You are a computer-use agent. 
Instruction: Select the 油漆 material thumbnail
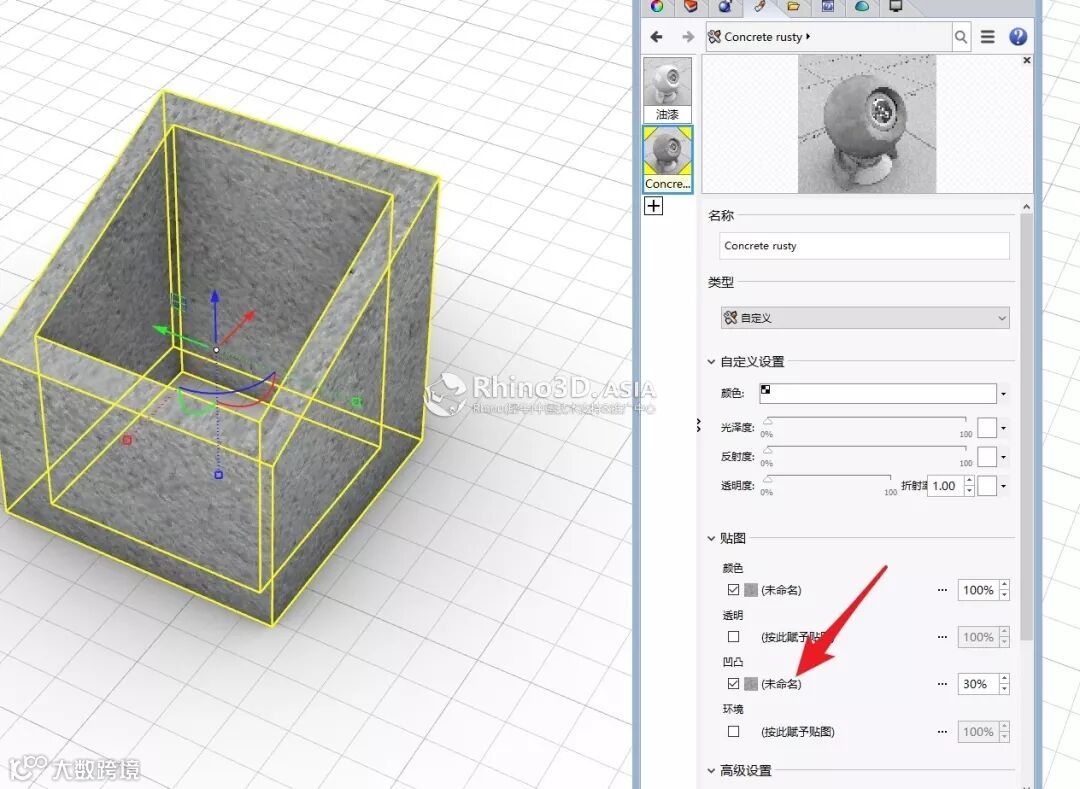[667, 90]
